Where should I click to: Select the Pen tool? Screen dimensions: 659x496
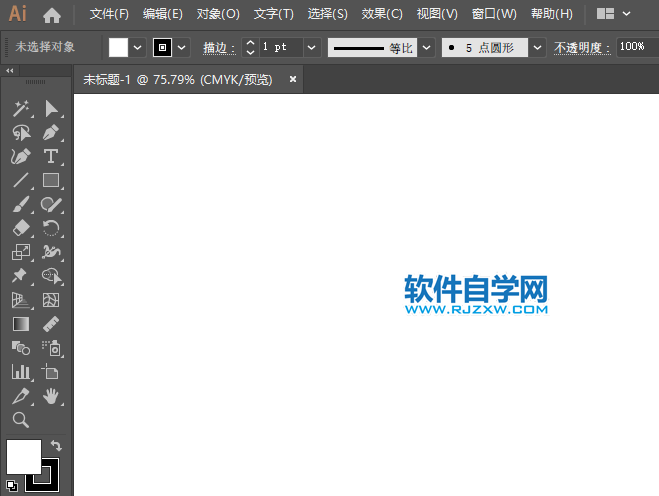click(x=51, y=132)
